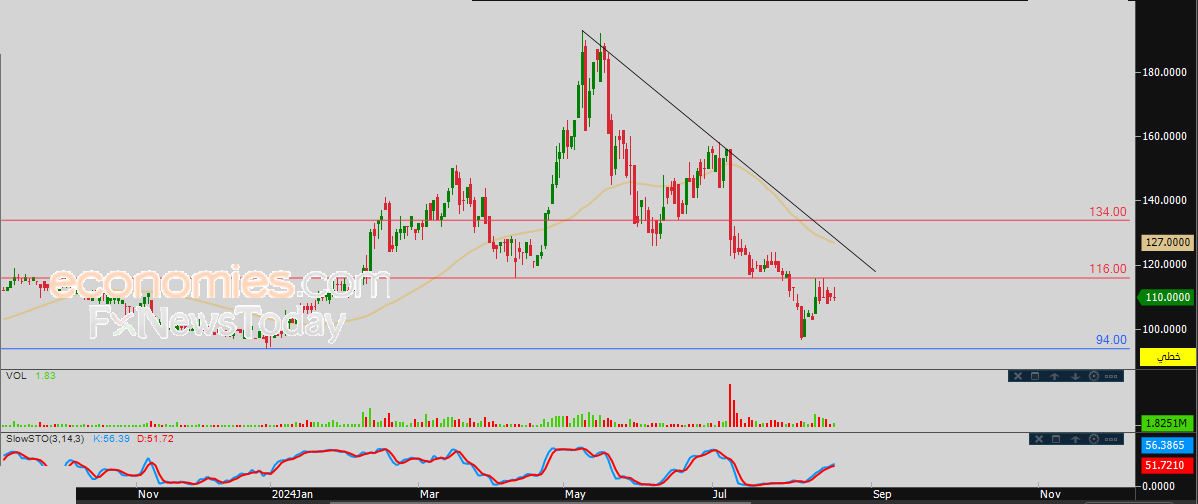Select the 134.00 red resistance line label
This screenshot has height=504, width=1198.
(x=1107, y=212)
